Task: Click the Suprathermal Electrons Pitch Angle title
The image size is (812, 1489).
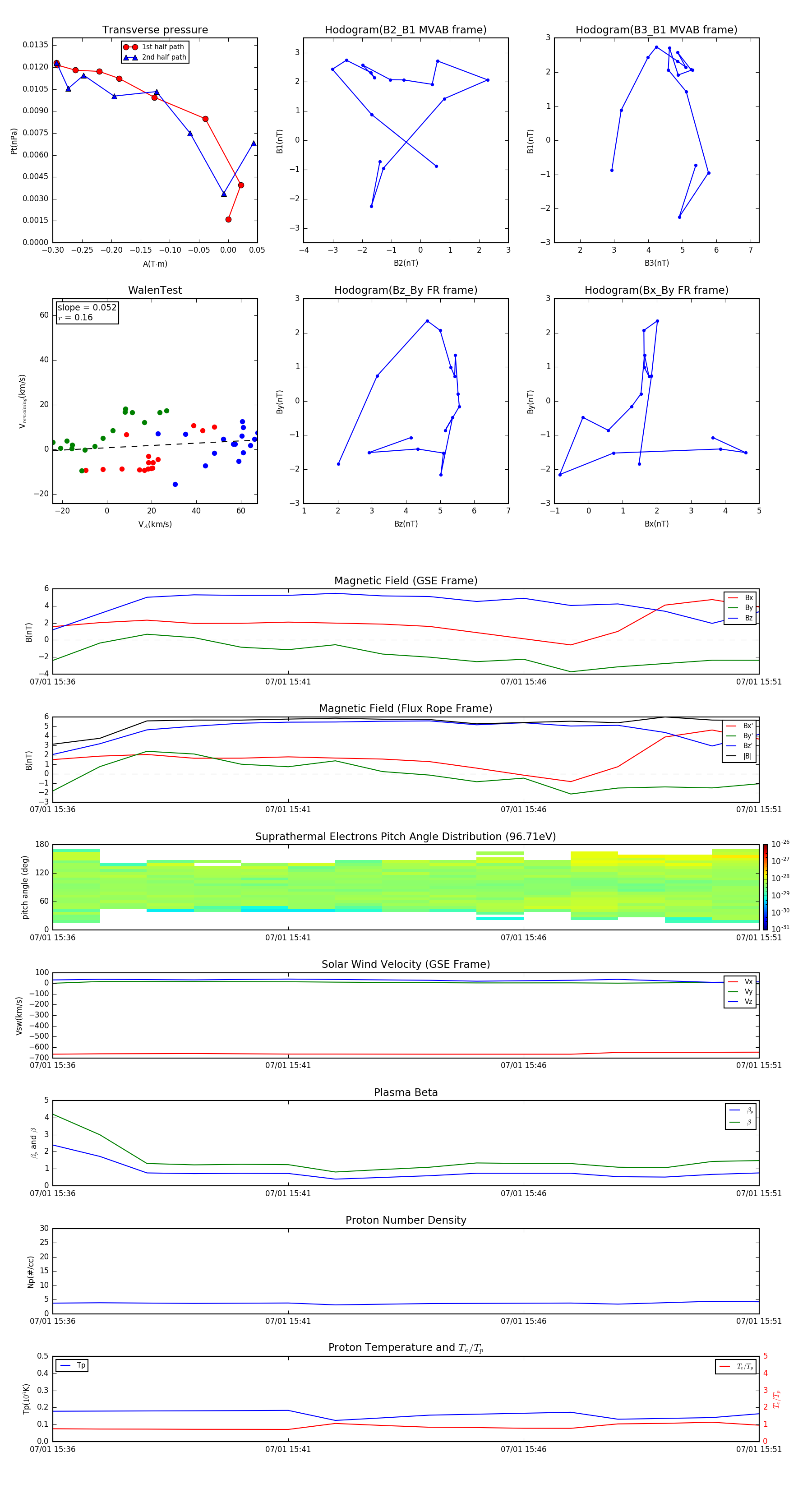Action: point(406,837)
